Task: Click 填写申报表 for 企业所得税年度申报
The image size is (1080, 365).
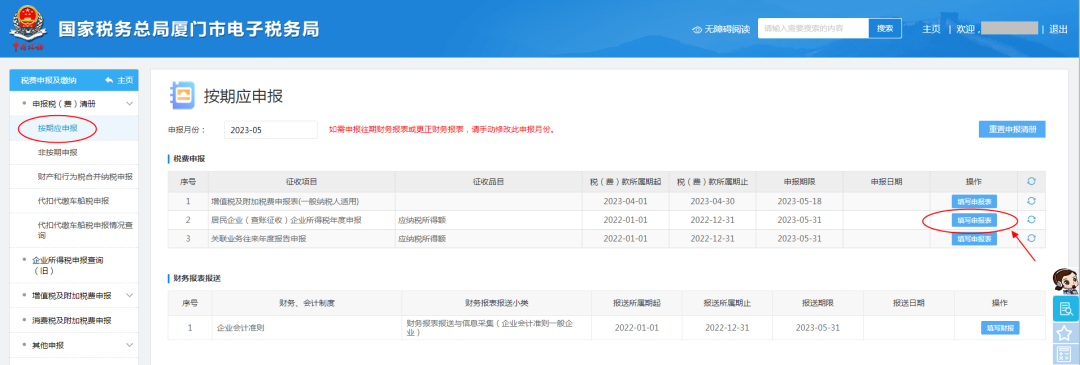Action: [x=973, y=220]
